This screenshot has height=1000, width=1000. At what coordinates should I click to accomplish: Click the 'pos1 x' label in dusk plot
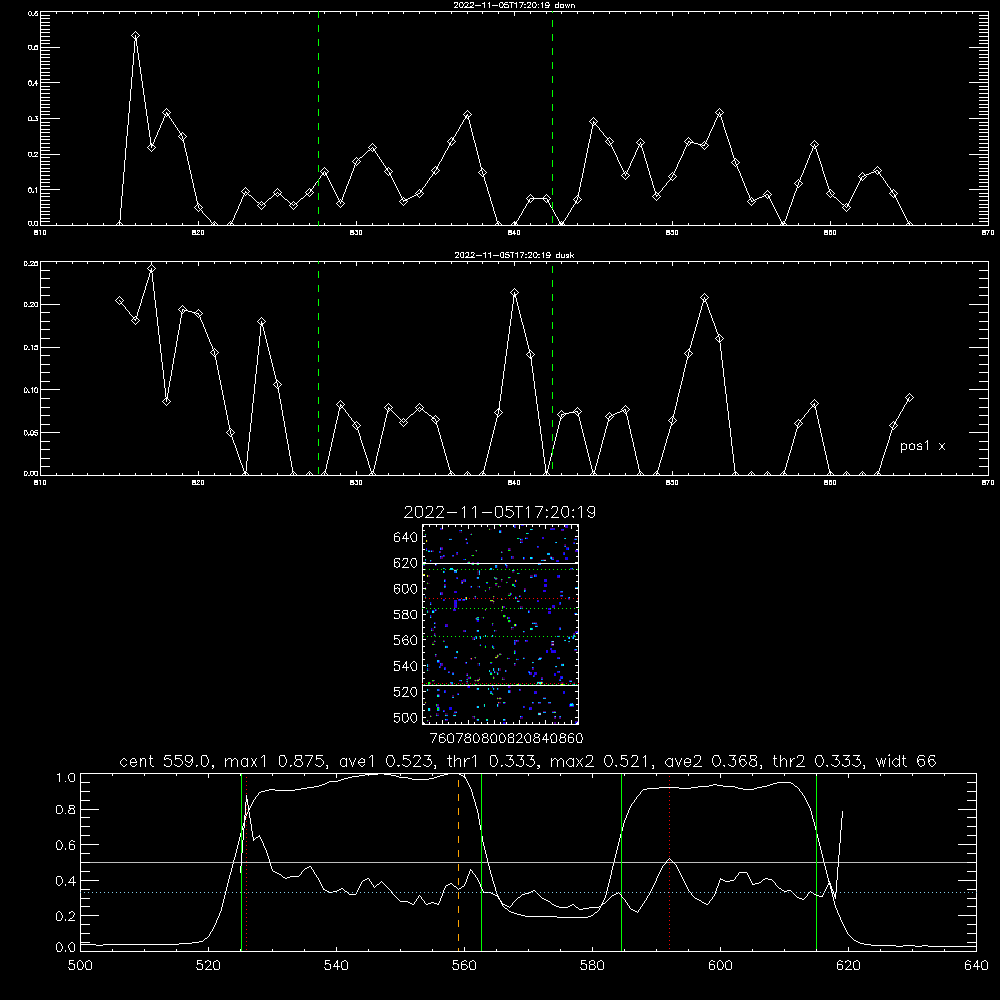922,446
